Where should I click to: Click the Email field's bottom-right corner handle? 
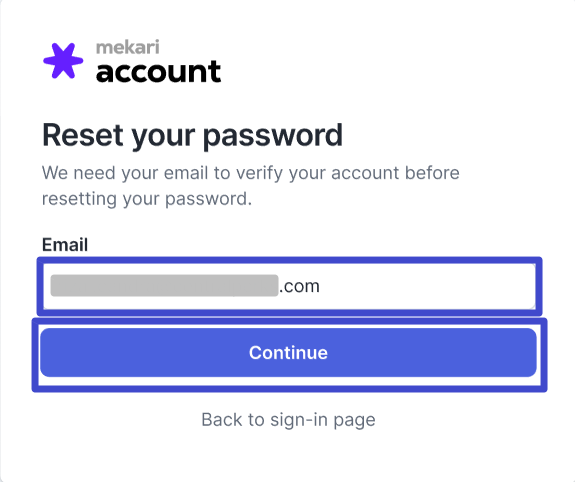(532, 306)
